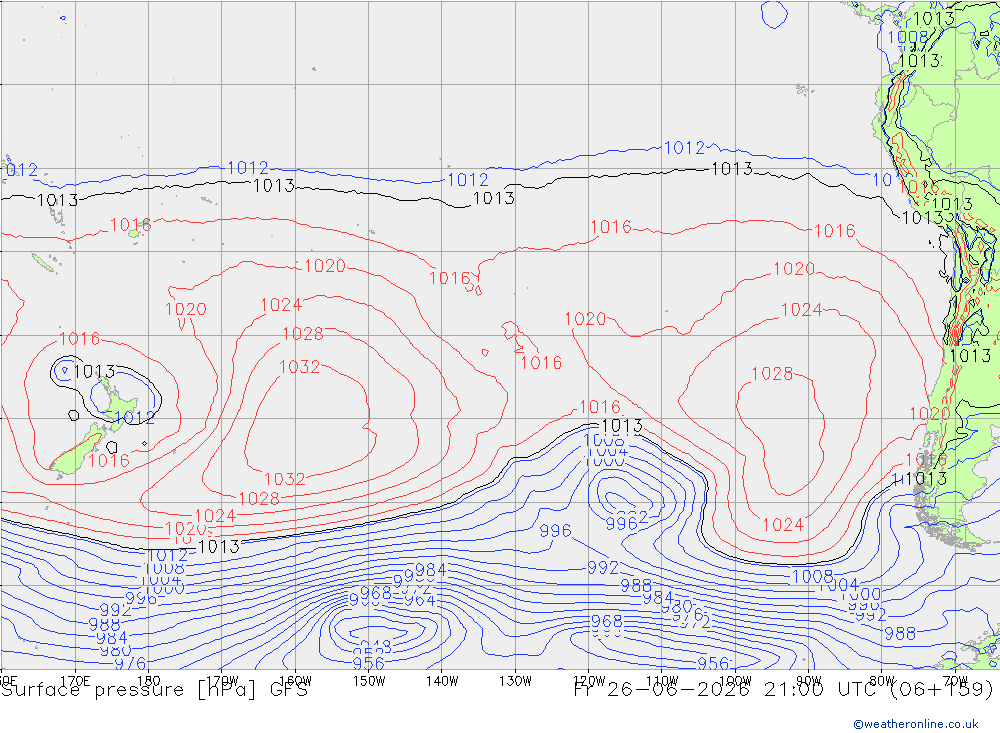This screenshot has width=1000, height=733.
Task: Select the blue 1008 label near Ecuador
Action: point(908,37)
